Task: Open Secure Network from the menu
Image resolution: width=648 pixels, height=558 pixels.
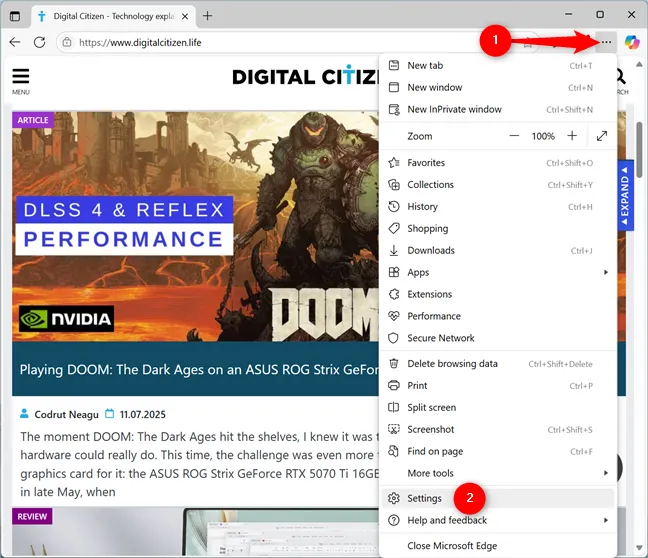Action: 497,338
